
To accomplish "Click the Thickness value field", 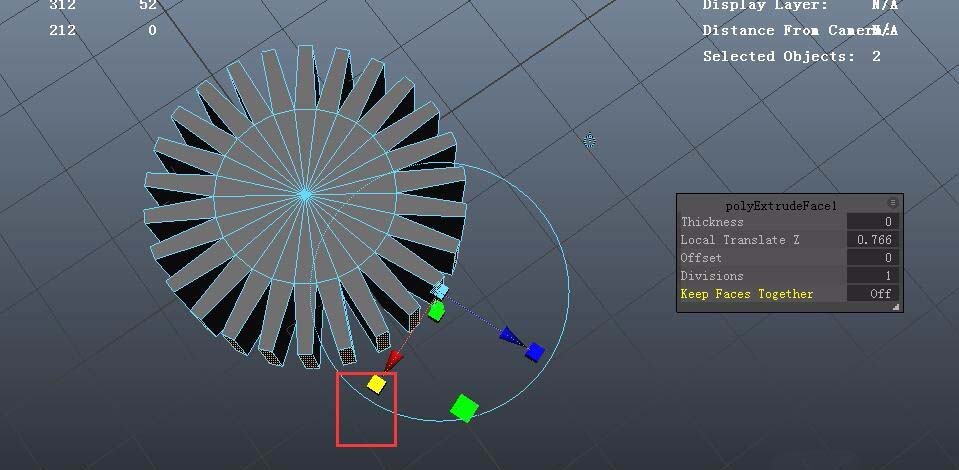I will click(x=873, y=222).
